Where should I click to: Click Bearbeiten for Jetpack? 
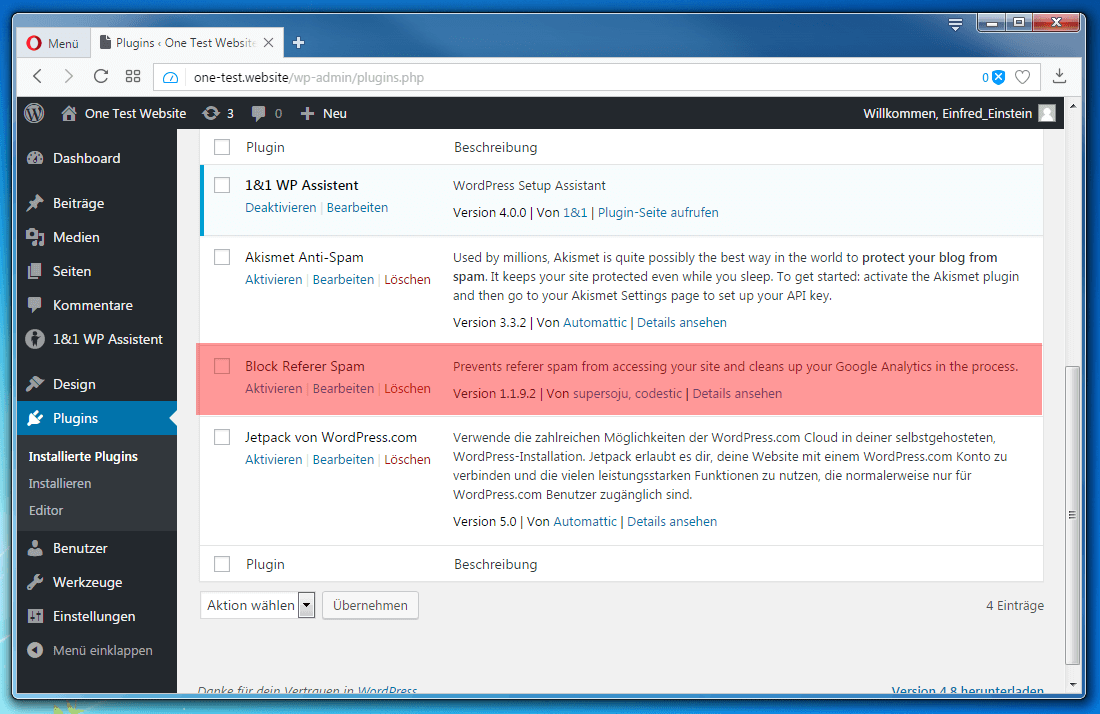(x=343, y=459)
